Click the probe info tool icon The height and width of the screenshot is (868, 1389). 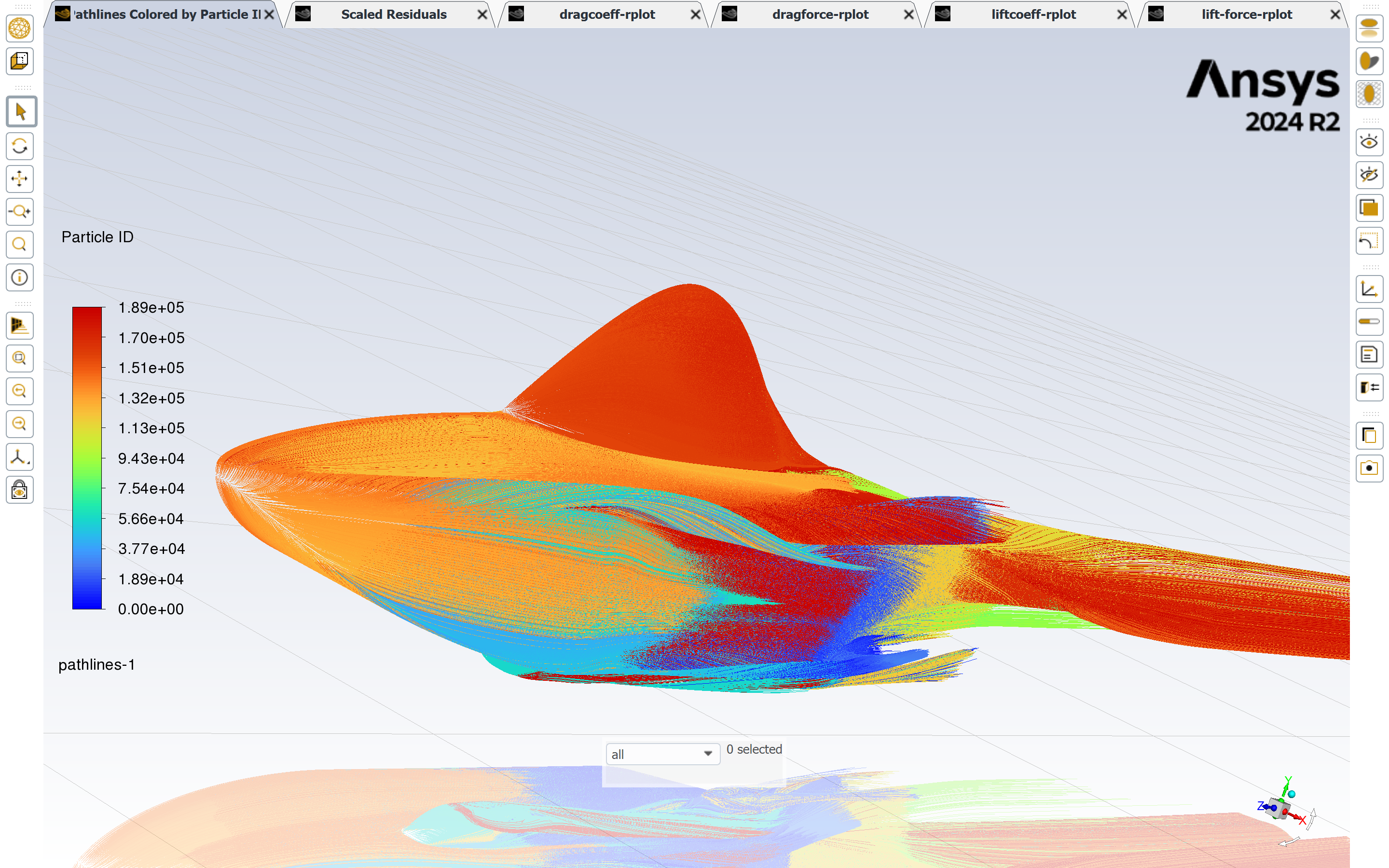19,277
